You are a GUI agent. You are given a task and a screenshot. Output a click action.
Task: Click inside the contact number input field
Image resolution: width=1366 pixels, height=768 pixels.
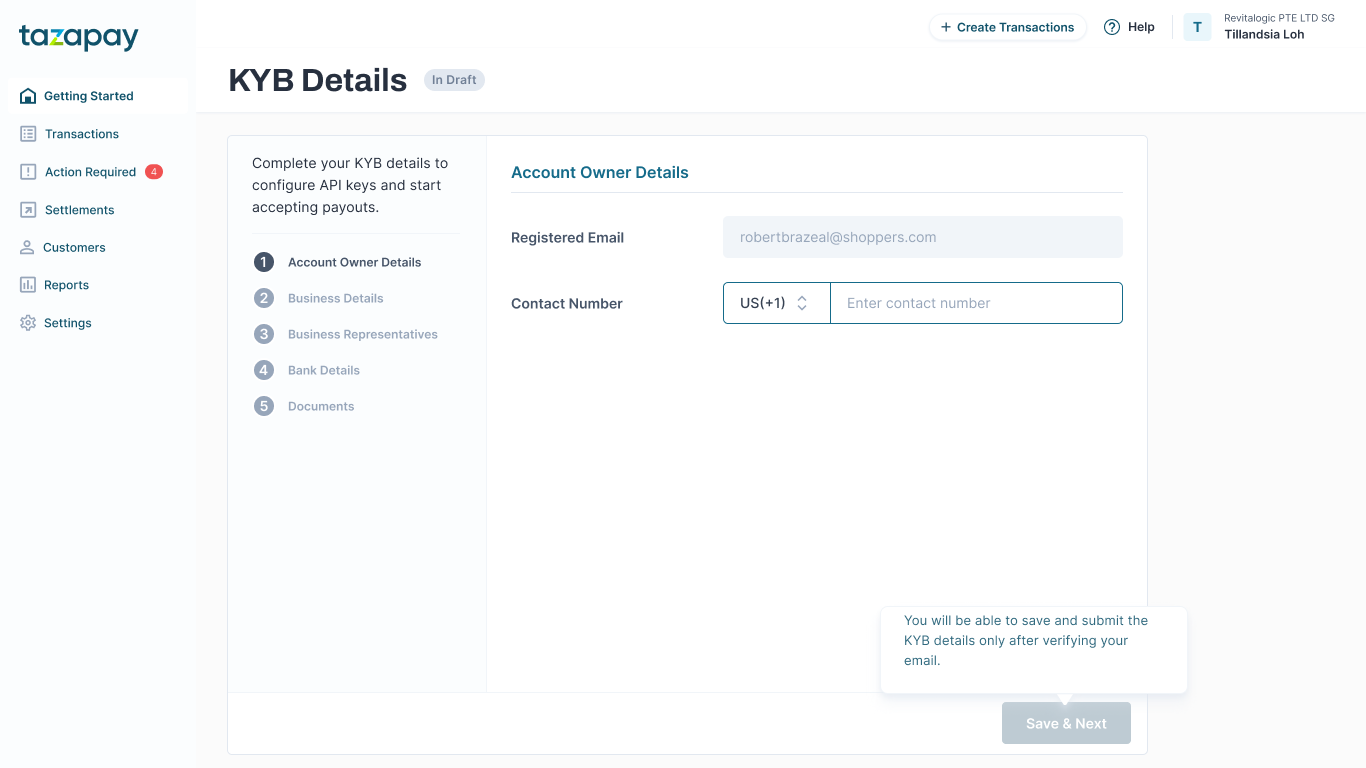pyautogui.click(x=976, y=303)
